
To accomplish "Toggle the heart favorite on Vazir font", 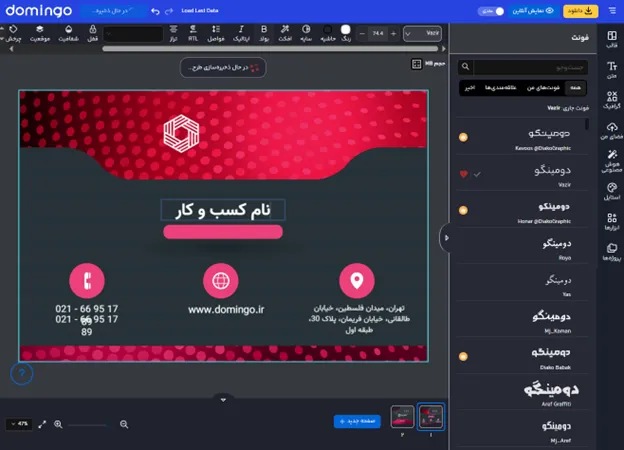I will (x=463, y=174).
